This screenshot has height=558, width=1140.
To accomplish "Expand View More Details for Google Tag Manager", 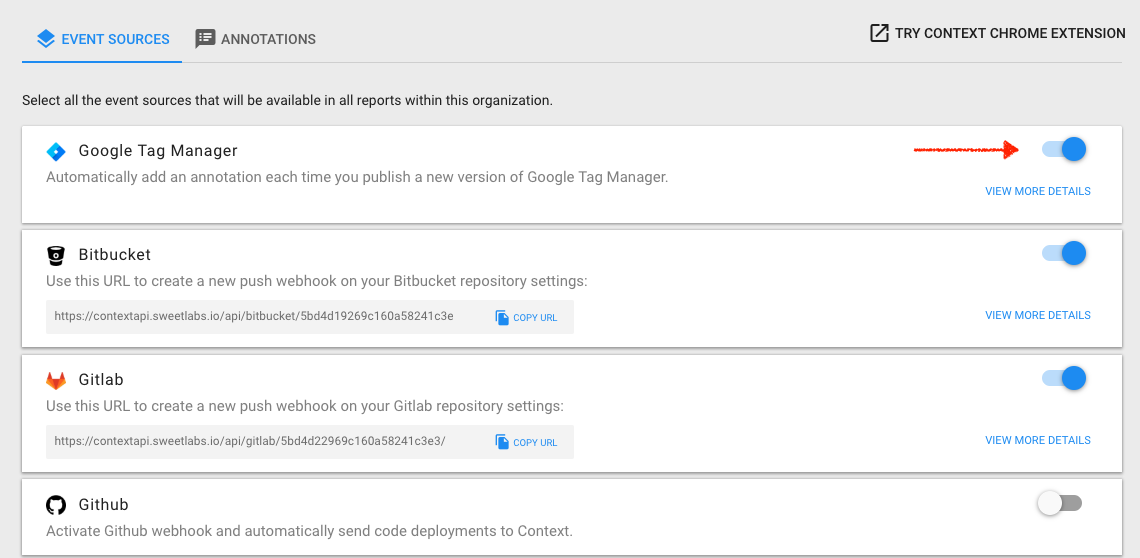I will 1037,191.
